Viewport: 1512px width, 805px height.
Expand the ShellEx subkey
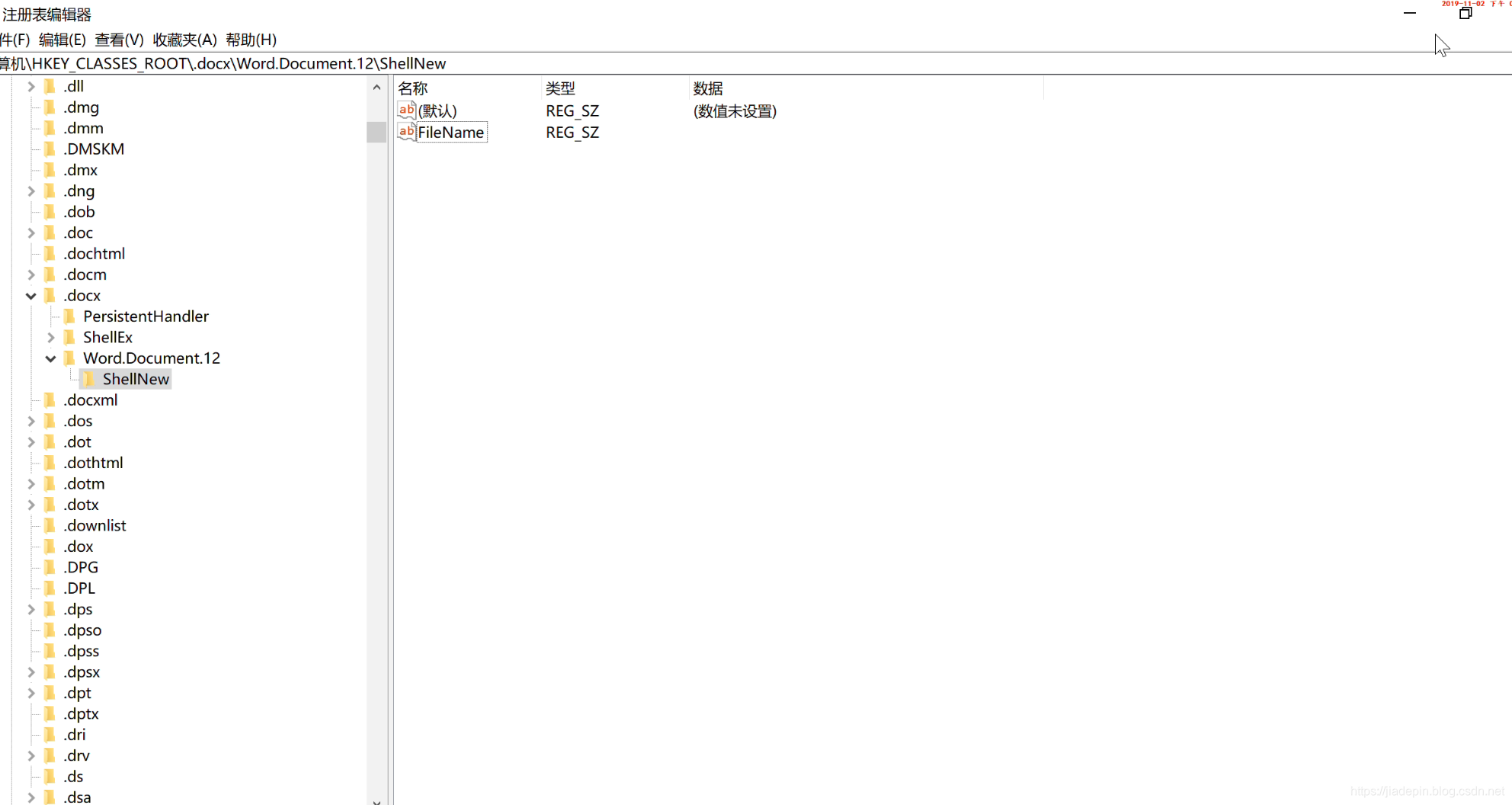tap(51, 338)
